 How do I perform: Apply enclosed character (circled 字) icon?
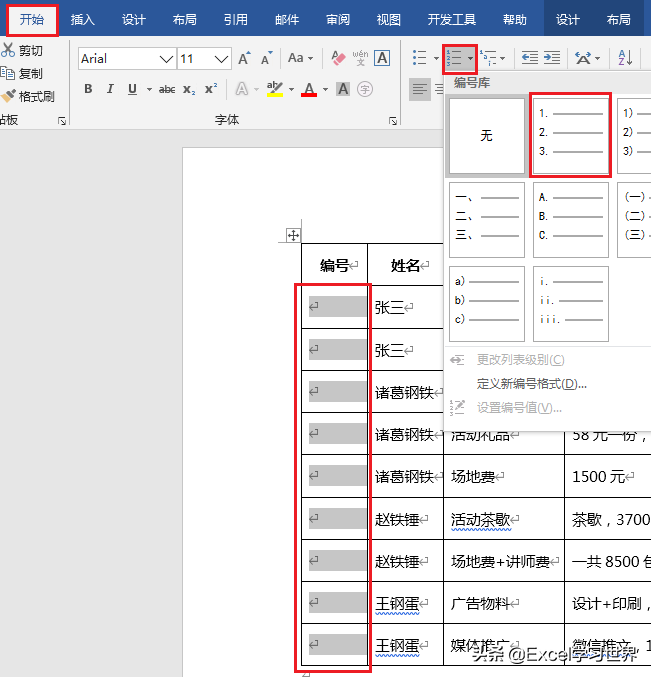pyautogui.click(x=365, y=89)
